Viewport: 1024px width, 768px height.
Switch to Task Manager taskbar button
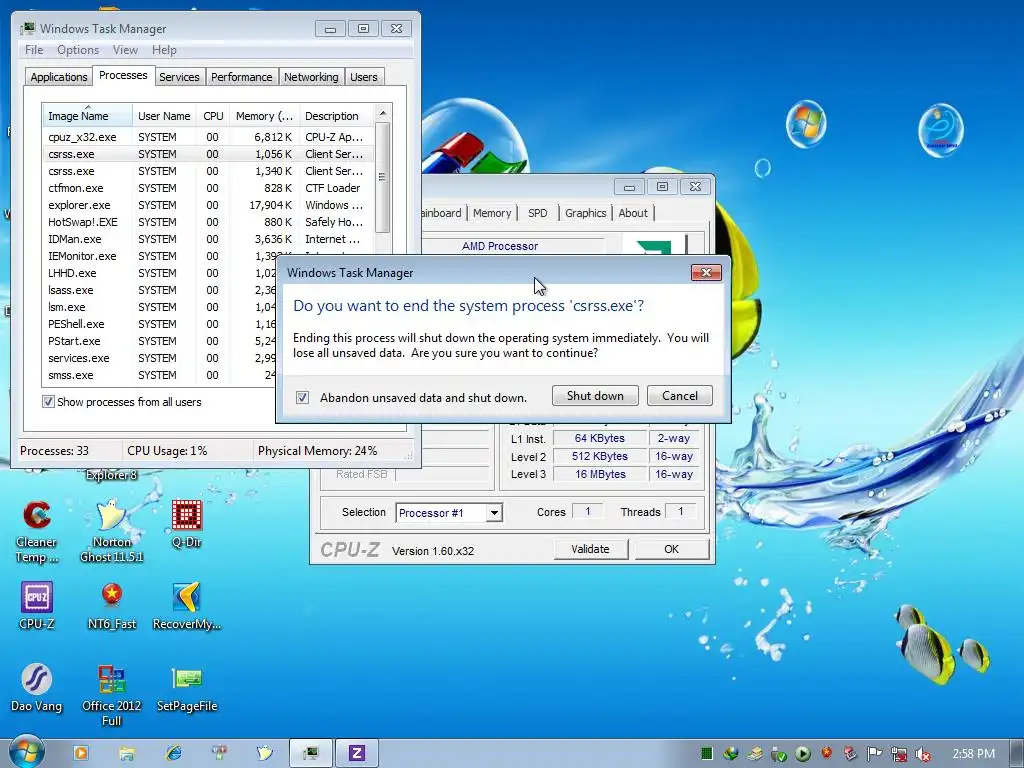(311, 753)
